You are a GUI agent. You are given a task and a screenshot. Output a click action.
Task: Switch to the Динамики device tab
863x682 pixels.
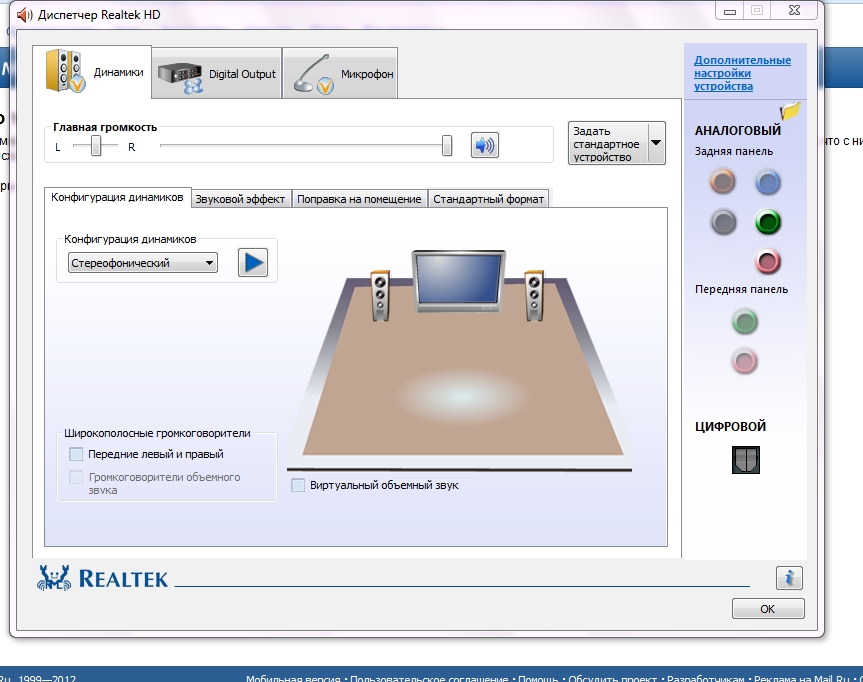pos(92,72)
